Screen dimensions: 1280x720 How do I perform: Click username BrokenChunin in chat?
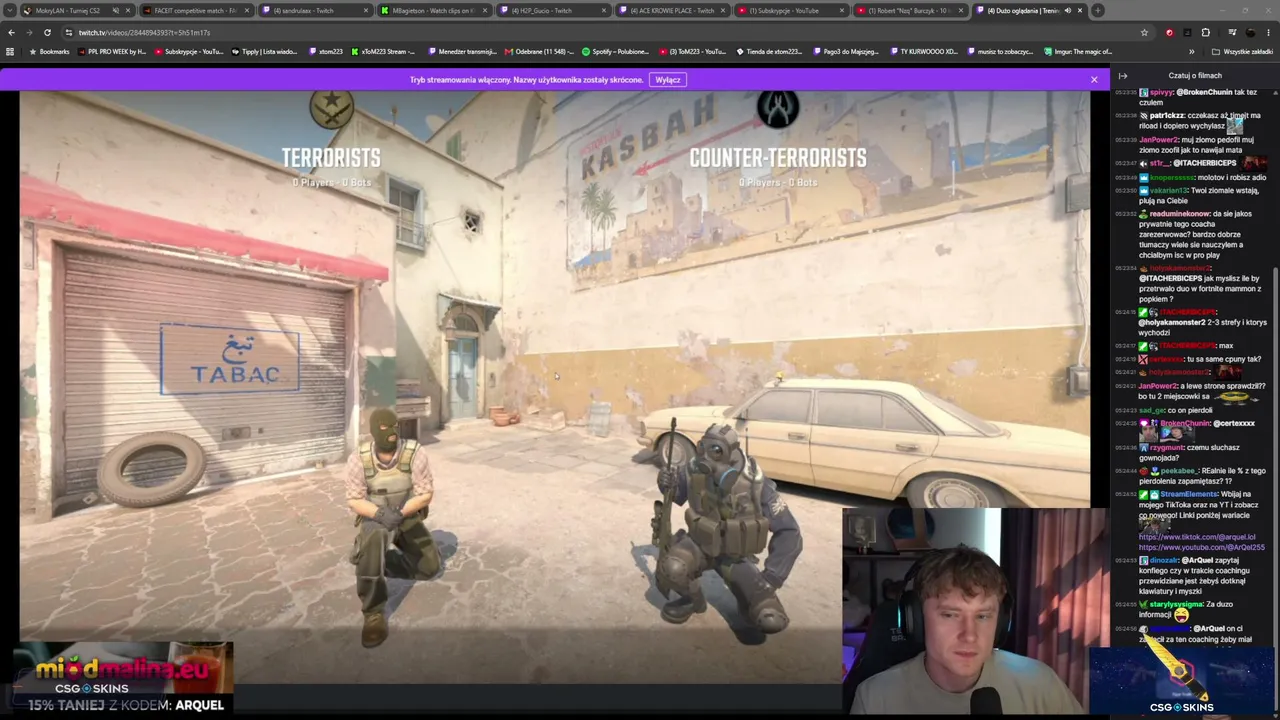coord(1186,423)
